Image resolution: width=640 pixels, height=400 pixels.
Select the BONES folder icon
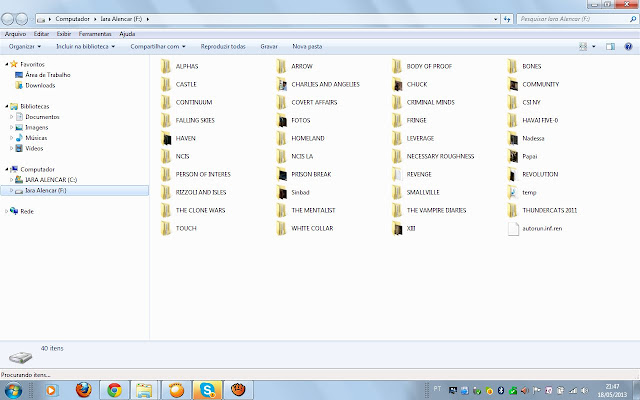point(513,66)
